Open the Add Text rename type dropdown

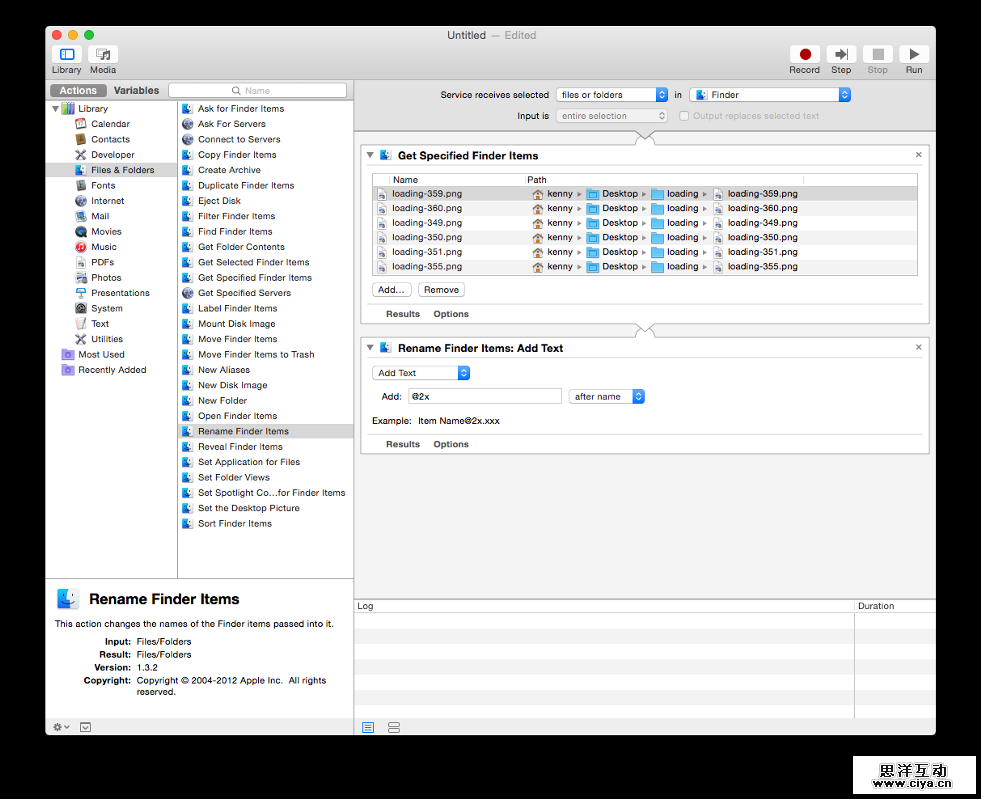tap(421, 373)
